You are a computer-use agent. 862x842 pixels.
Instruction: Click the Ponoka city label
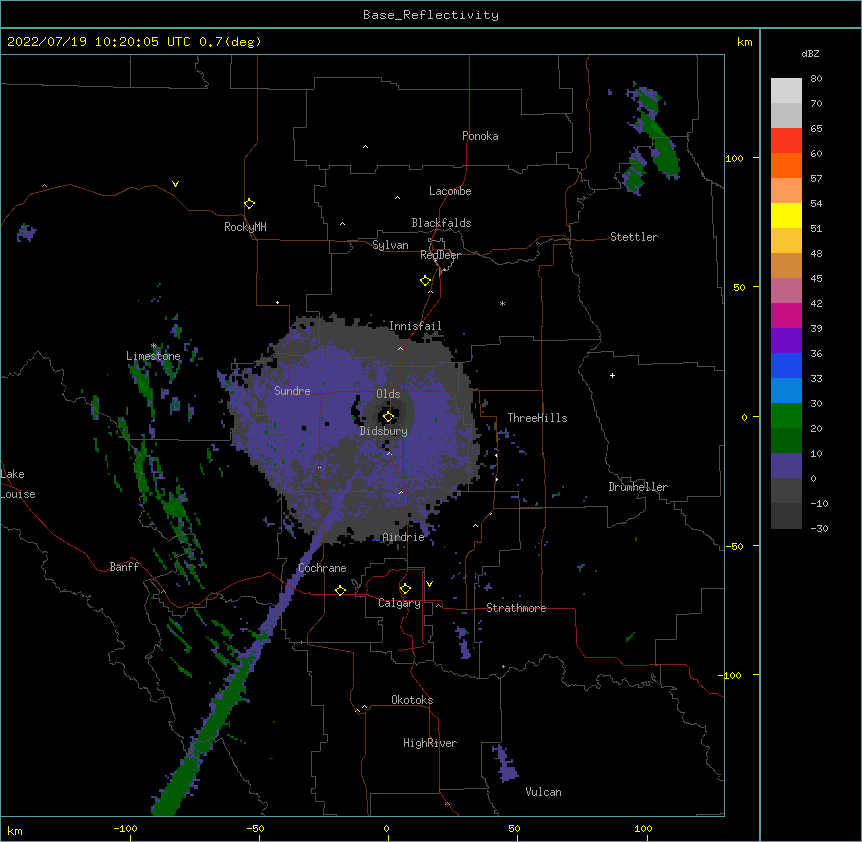point(480,136)
